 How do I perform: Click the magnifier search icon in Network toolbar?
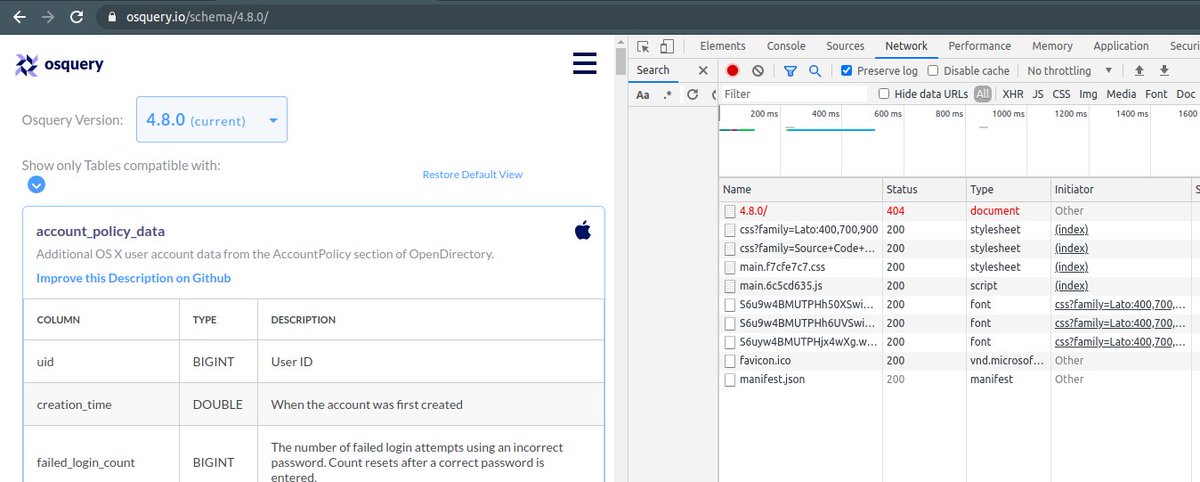point(815,71)
